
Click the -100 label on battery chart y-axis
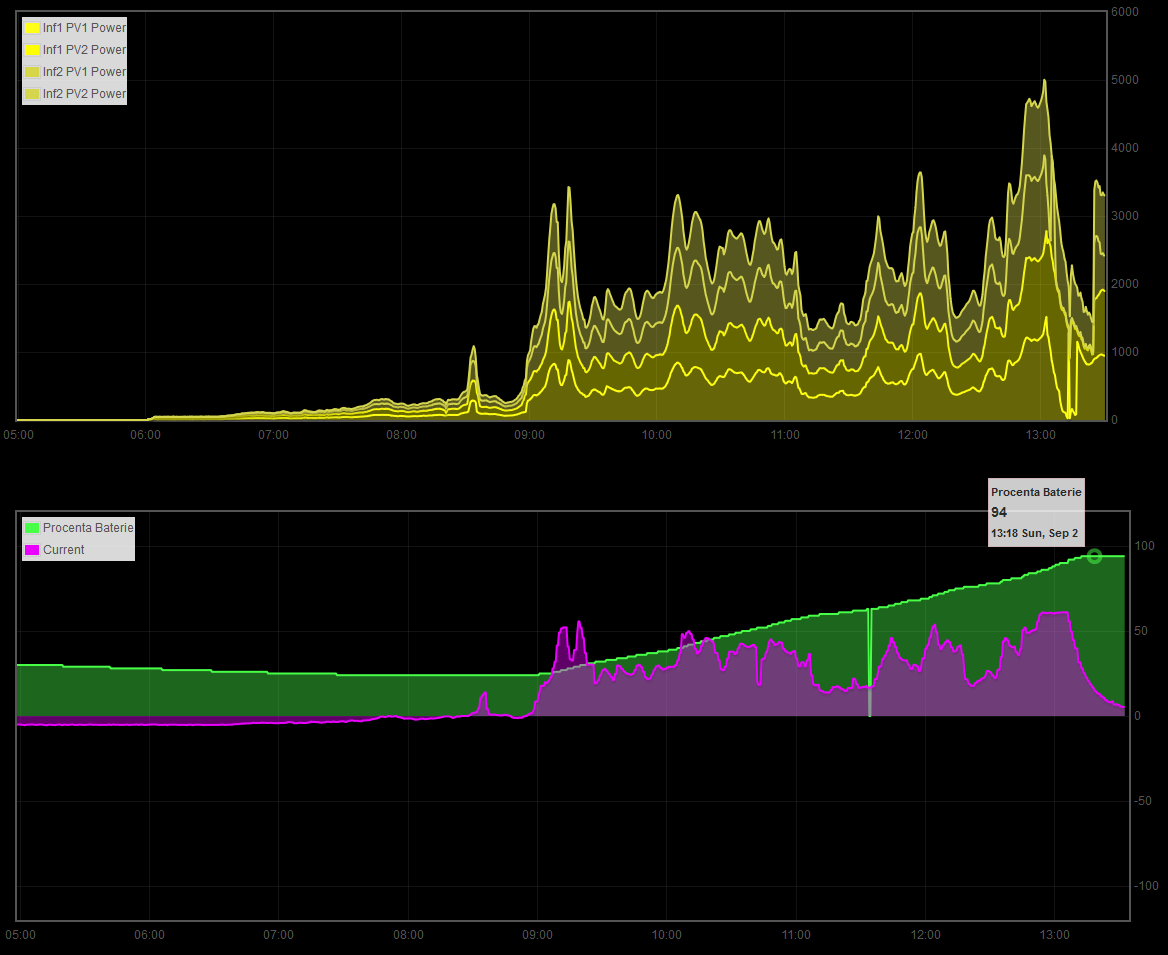[1142, 886]
